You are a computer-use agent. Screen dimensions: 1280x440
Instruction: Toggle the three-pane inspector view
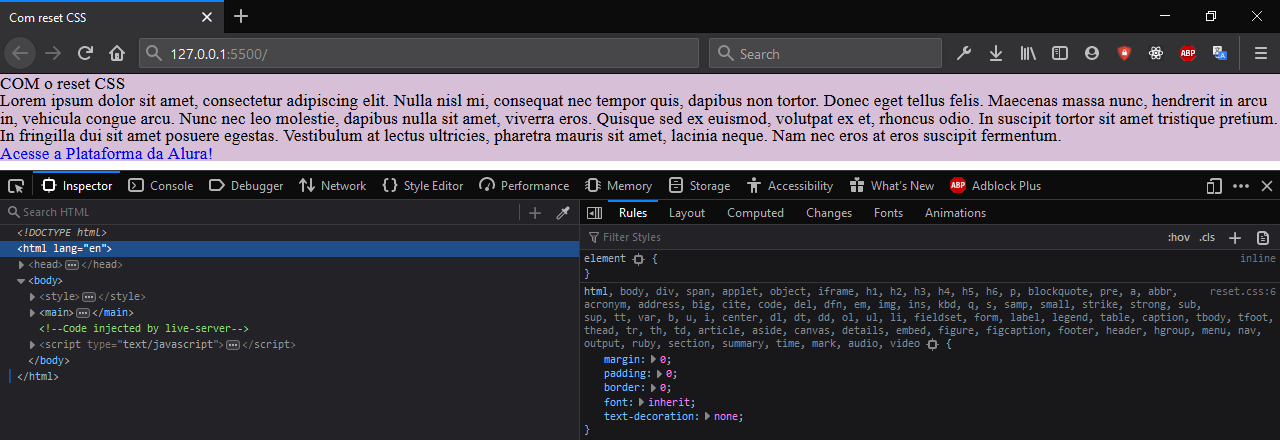[x=594, y=213]
